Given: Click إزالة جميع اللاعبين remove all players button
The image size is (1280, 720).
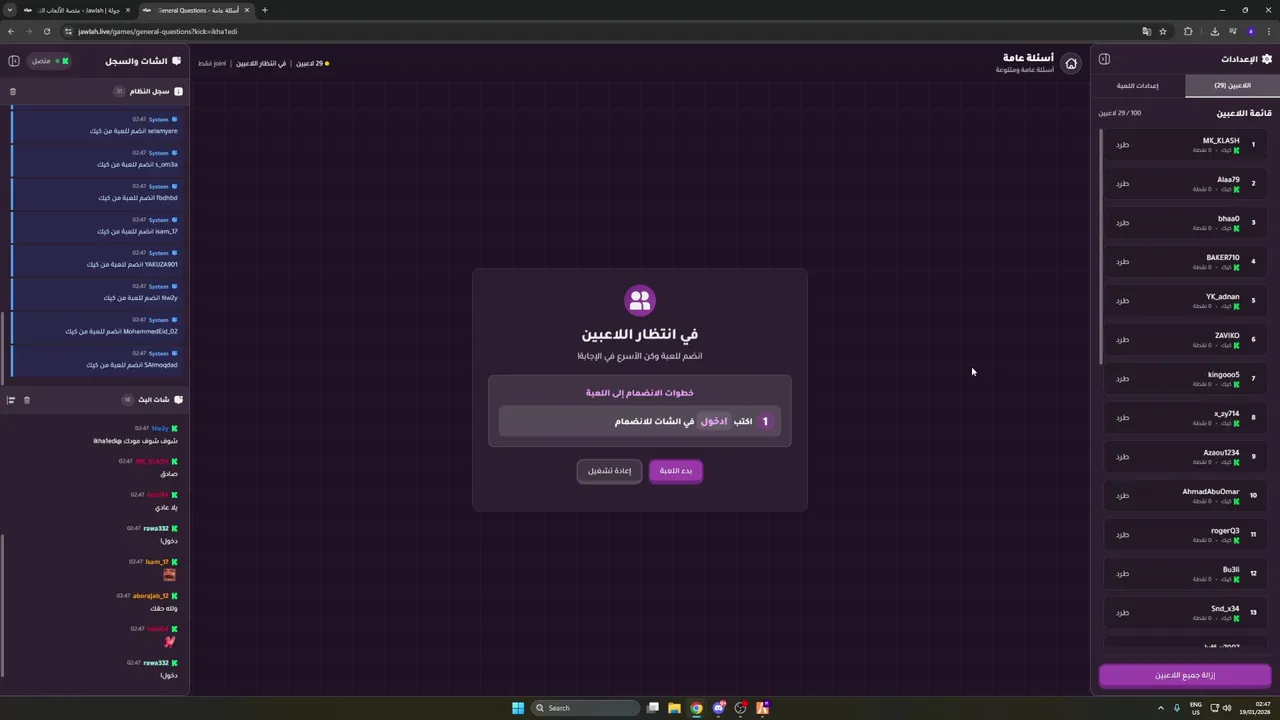Looking at the screenshot, I should 1185,675.
